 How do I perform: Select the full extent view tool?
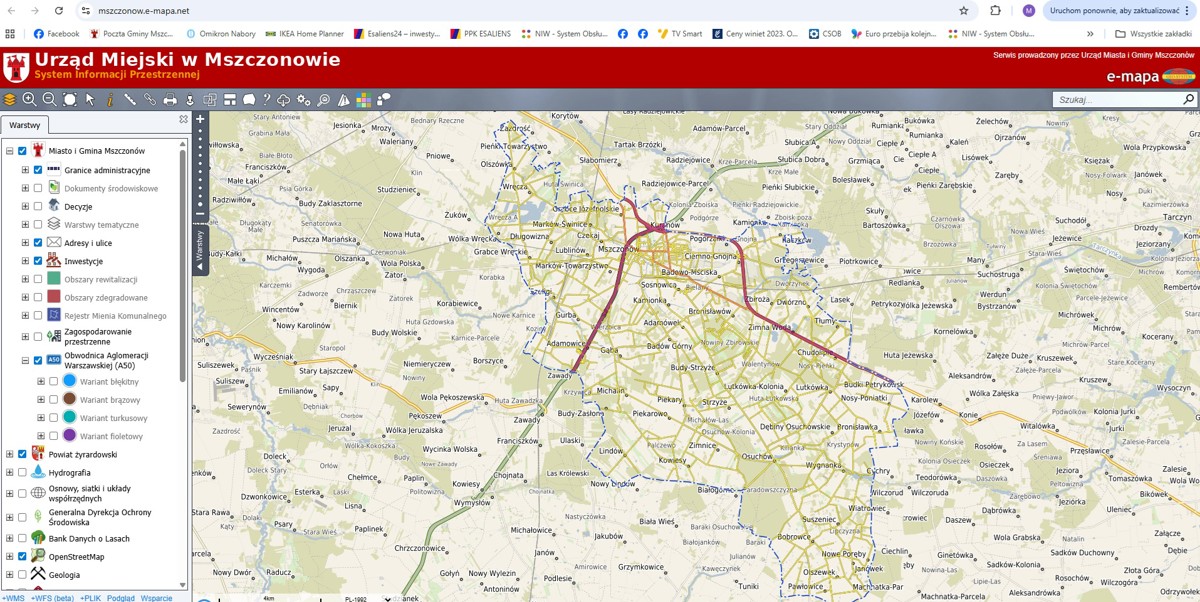pyautogui.click(x=69, y=100)
